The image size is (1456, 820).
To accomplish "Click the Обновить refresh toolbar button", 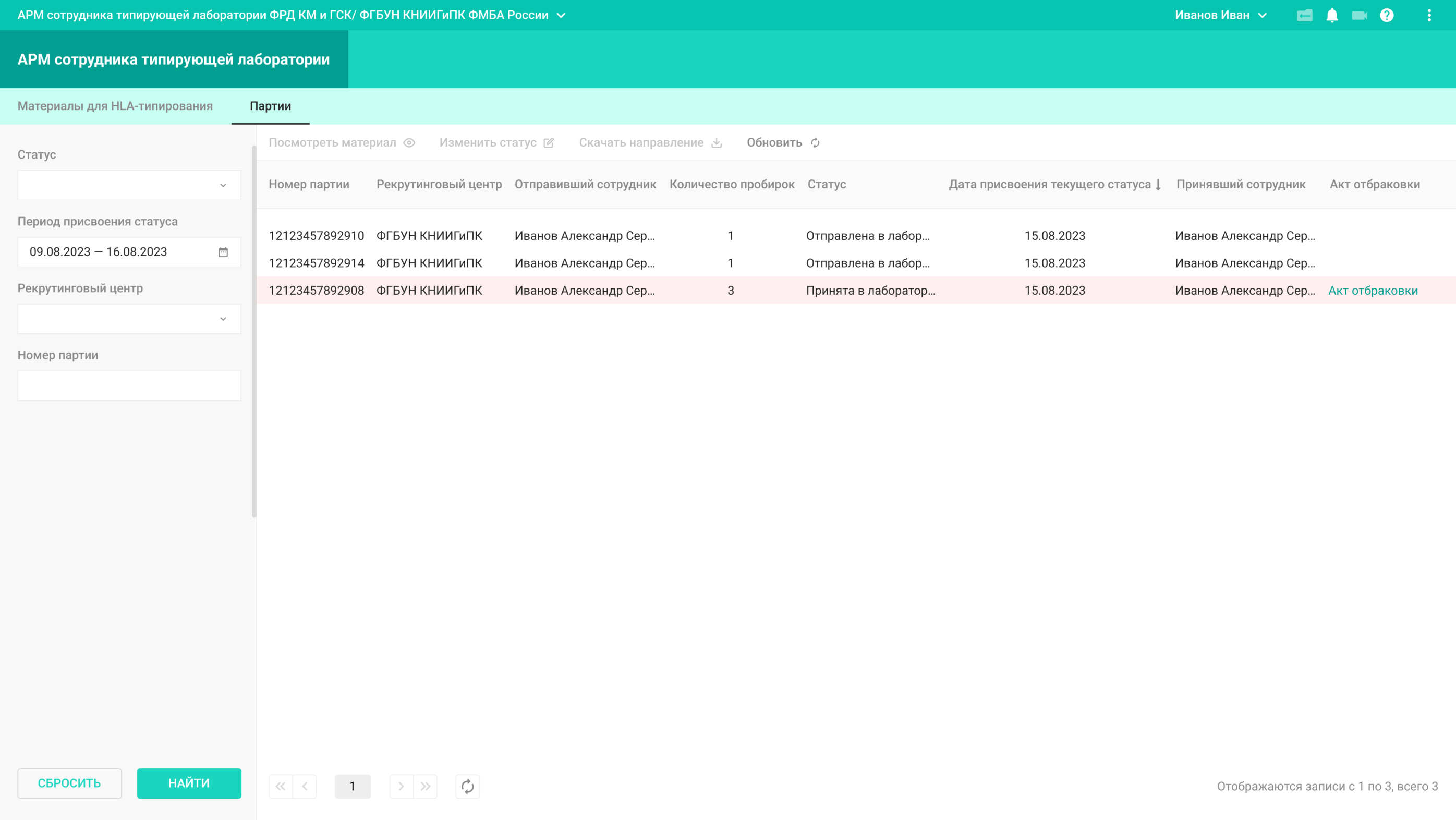I will click(x=783, y=142).
